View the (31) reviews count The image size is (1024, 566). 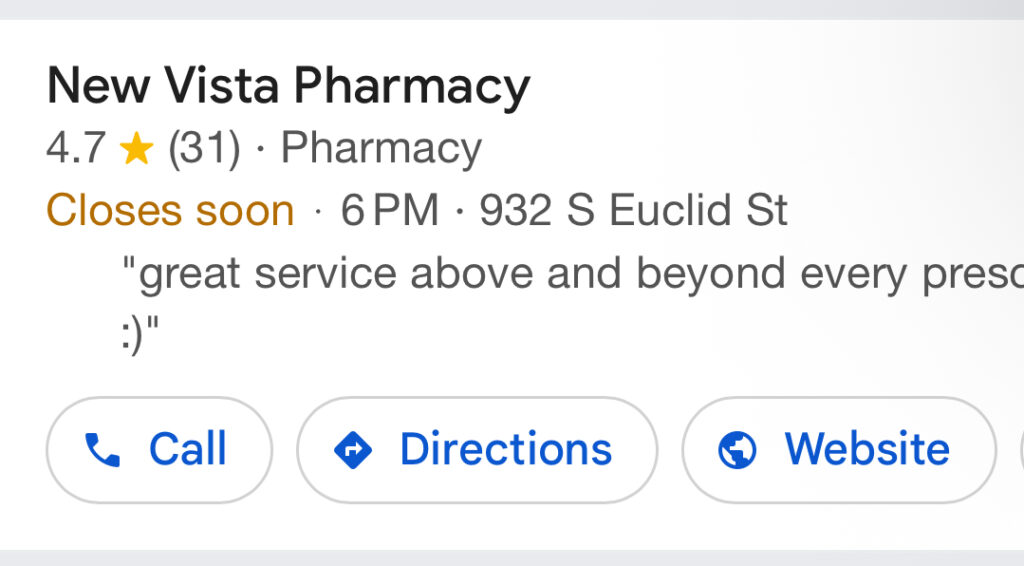tap(204, 149)
